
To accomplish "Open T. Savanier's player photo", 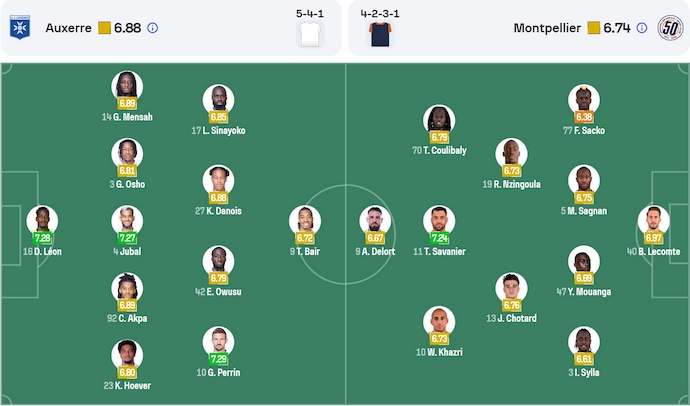I will [438, 219].
